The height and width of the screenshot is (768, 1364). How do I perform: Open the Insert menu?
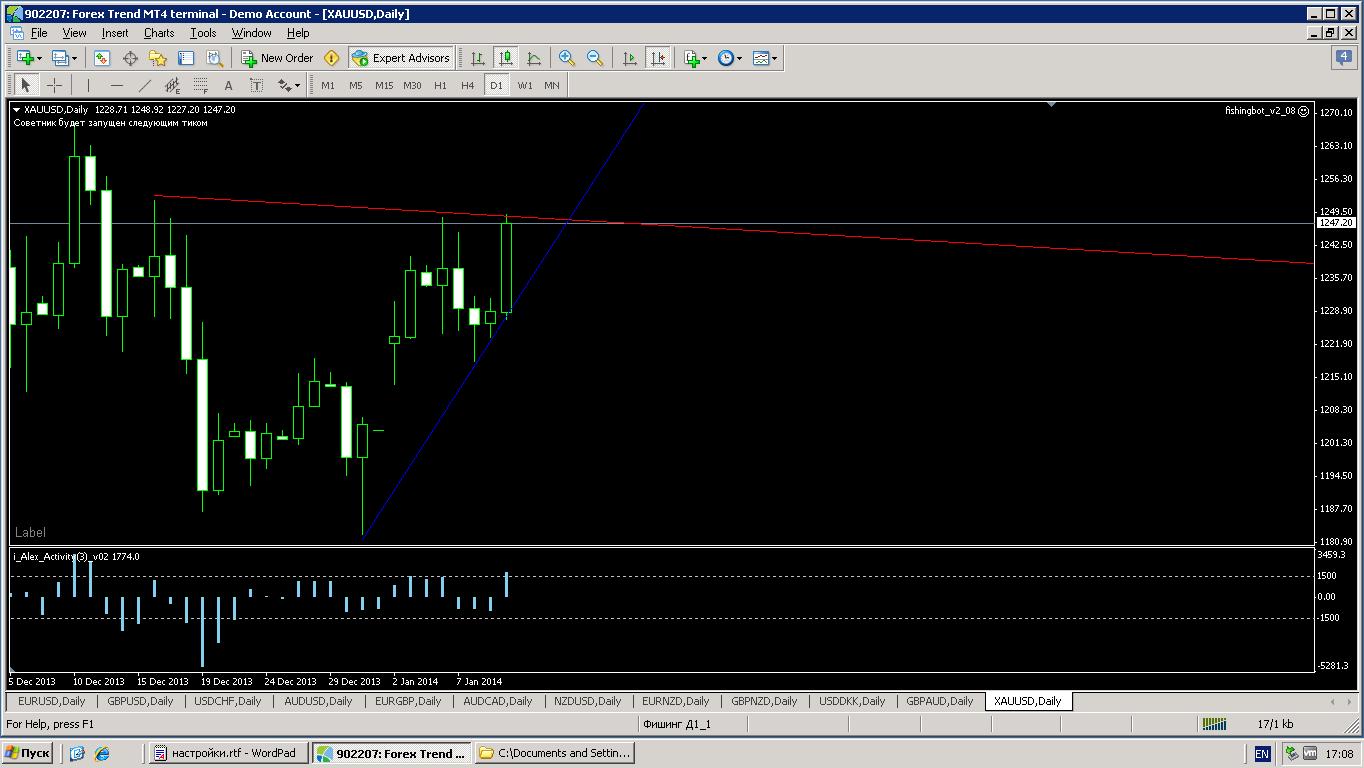click(115, 33)
